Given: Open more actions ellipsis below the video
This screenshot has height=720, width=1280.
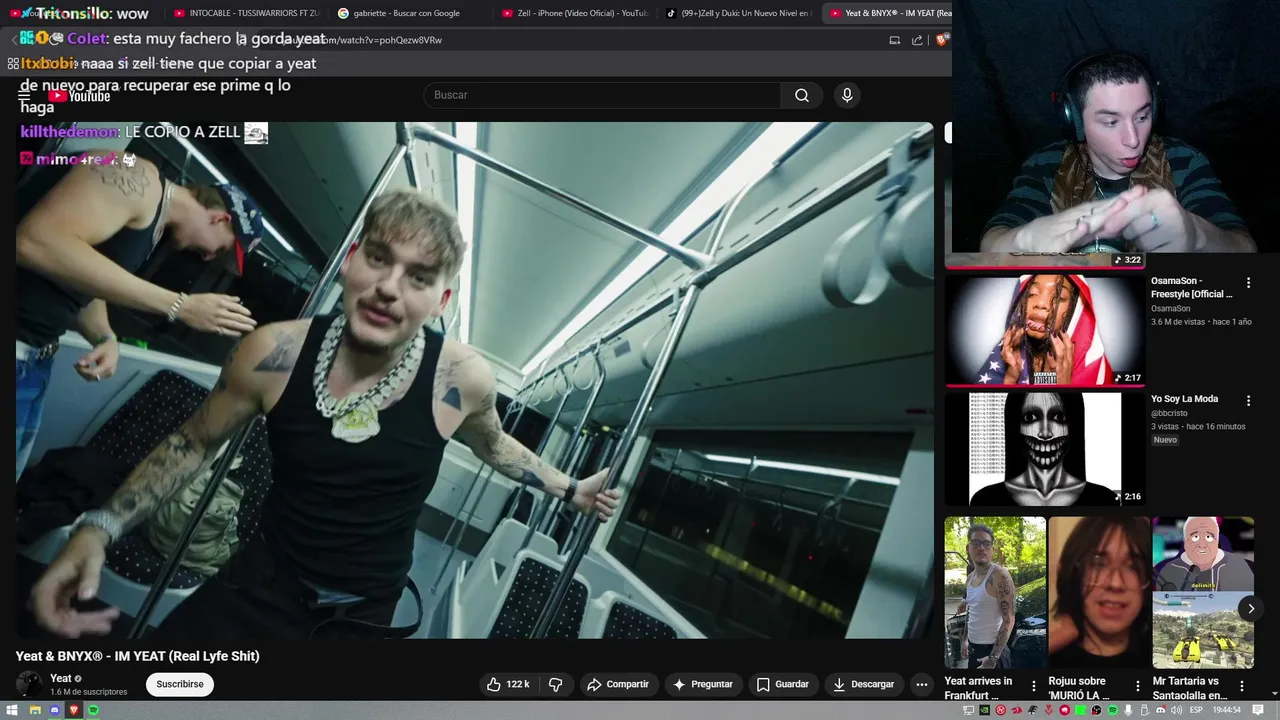Looking at the screenshot, I should coord(921,684).
